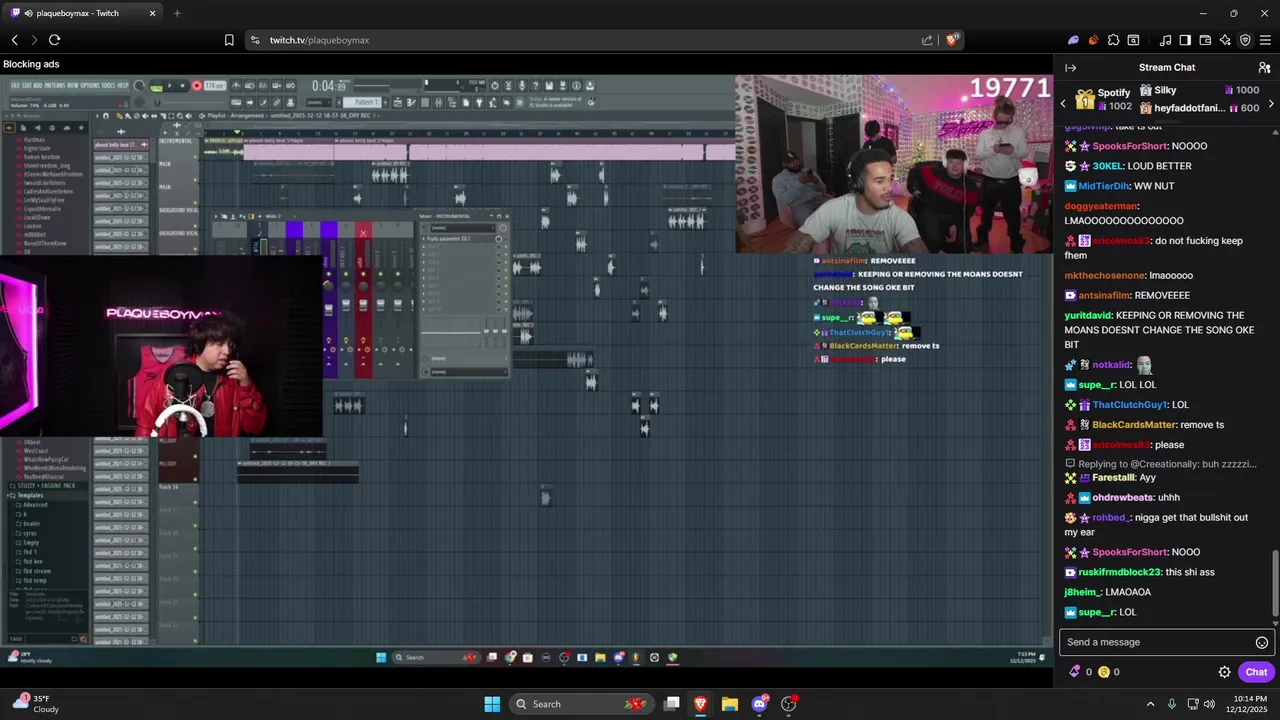Open File Explorer from taskbar
The width and height of the screenshot is (1280, 720).
pos(730,704)
